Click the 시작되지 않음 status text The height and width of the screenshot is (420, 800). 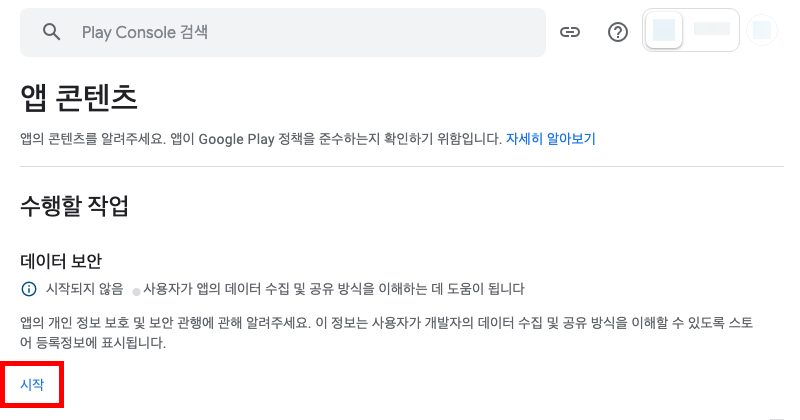click(85, 289)
